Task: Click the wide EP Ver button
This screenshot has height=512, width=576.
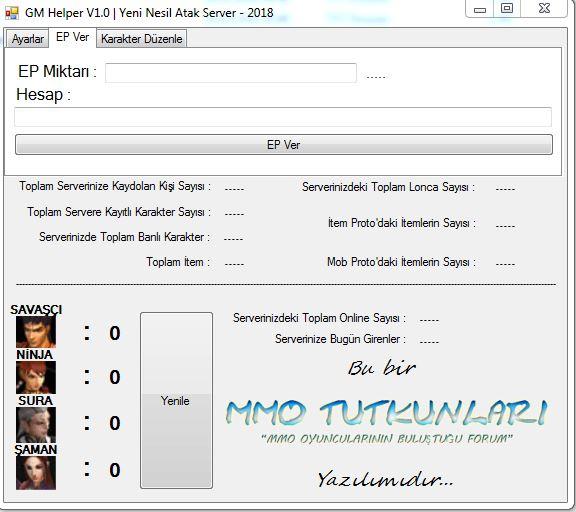Action: (x=284, y=144)
